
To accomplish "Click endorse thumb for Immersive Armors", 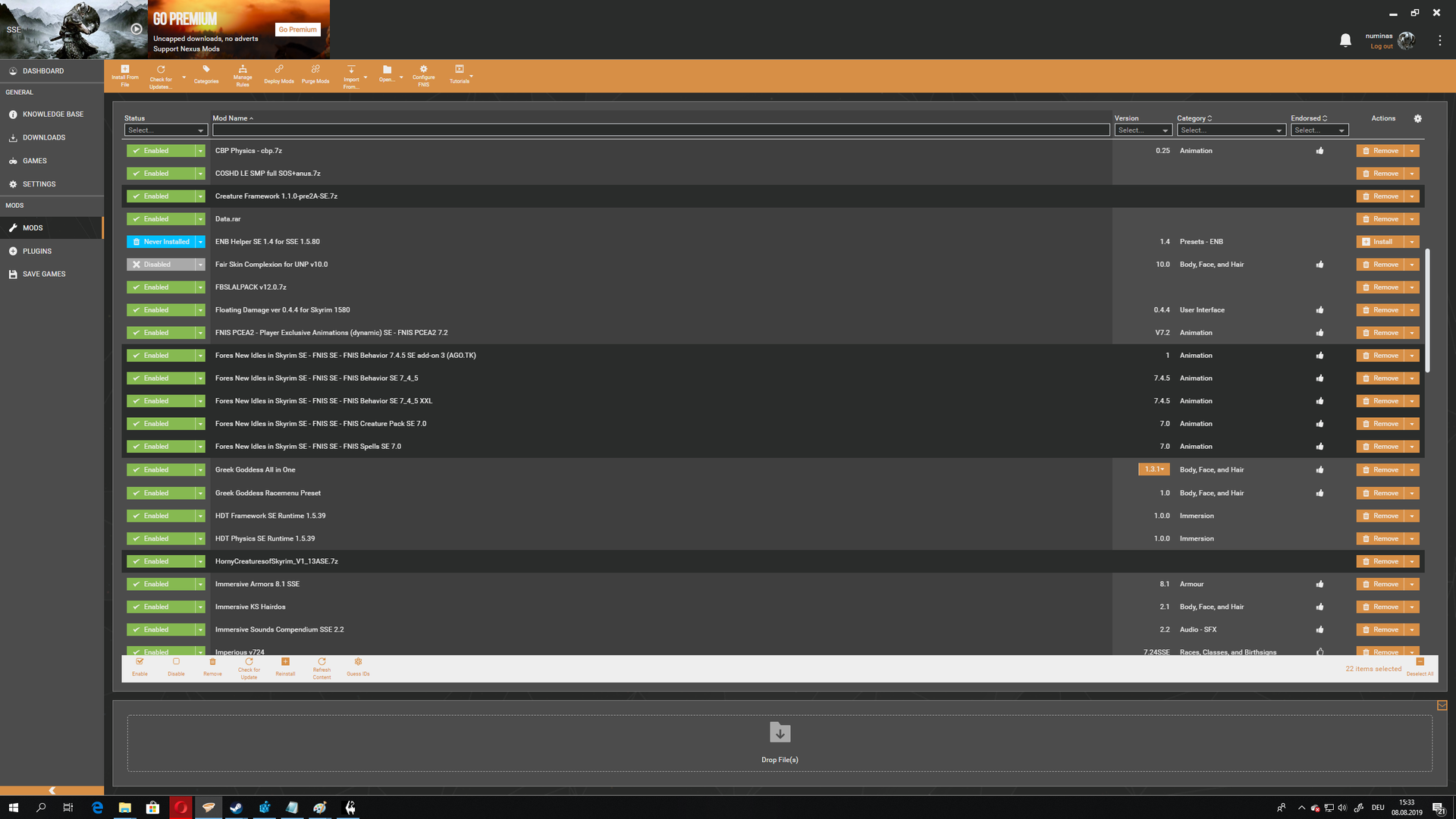I will coord(1320,584).
